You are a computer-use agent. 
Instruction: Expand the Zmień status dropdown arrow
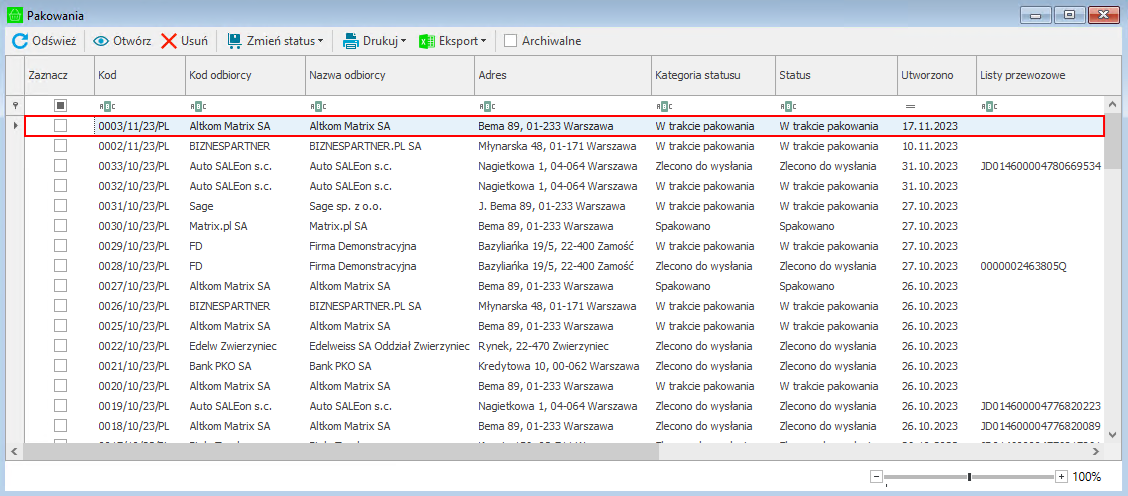pyautogui.click(x=321, y=41)
